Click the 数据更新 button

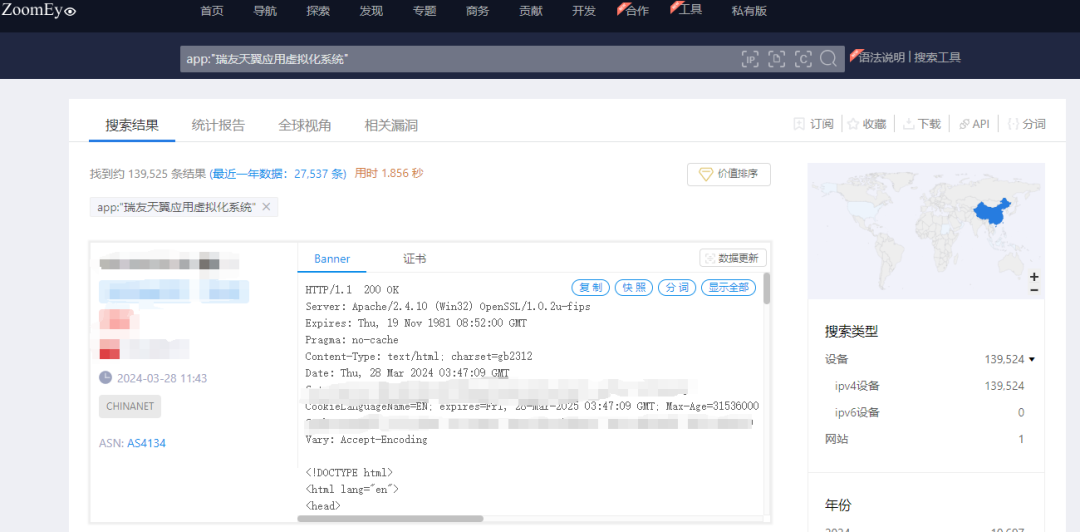point(733,258)
